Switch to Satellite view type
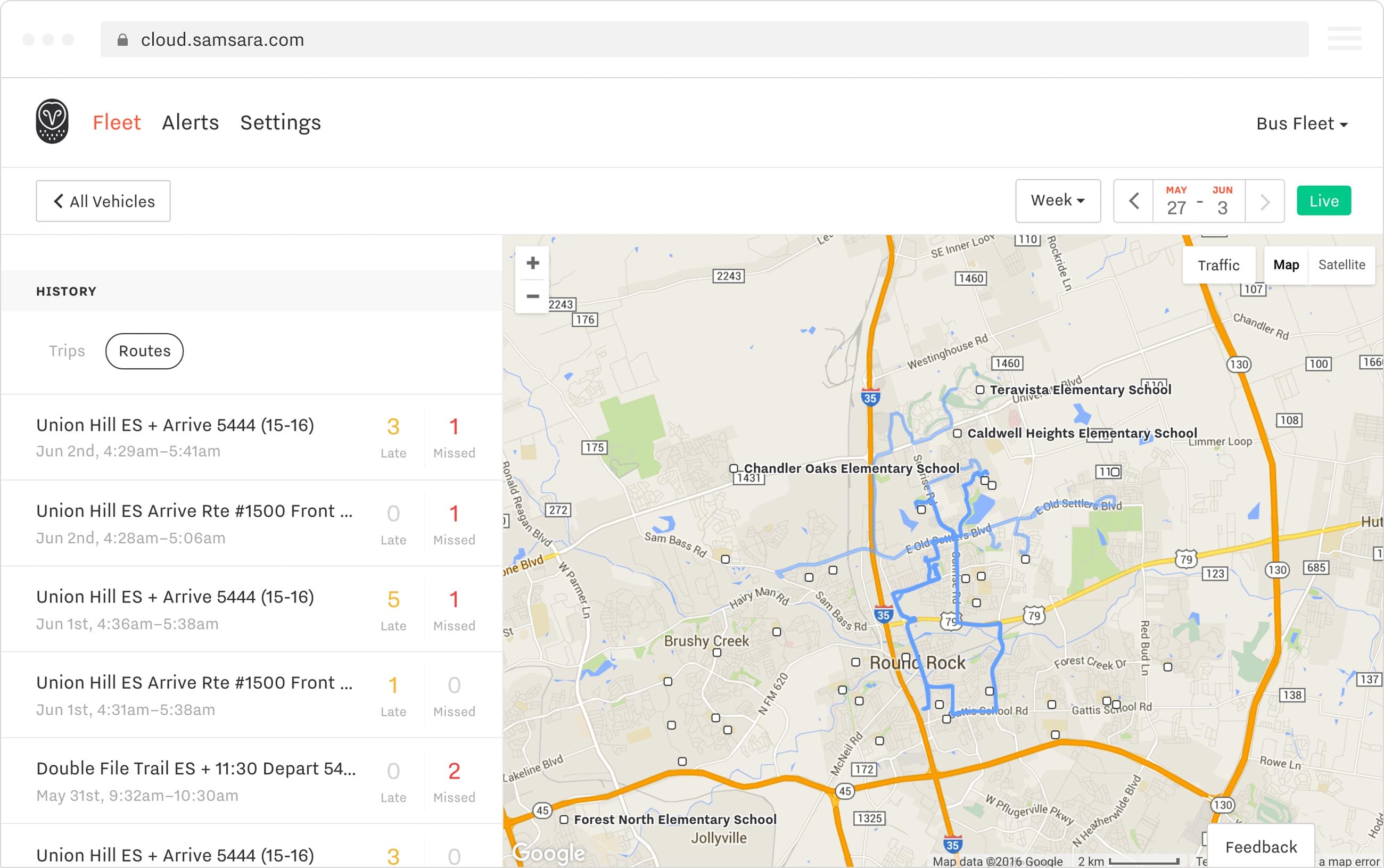1384x868 pixels. (x=1341, y=264)
